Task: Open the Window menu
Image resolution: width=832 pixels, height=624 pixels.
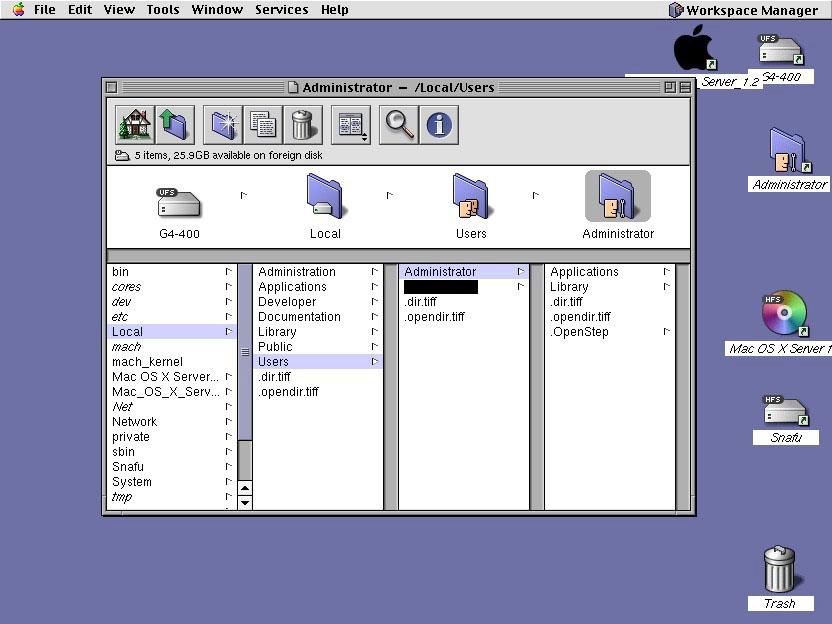Action: [x=217, y=10]
